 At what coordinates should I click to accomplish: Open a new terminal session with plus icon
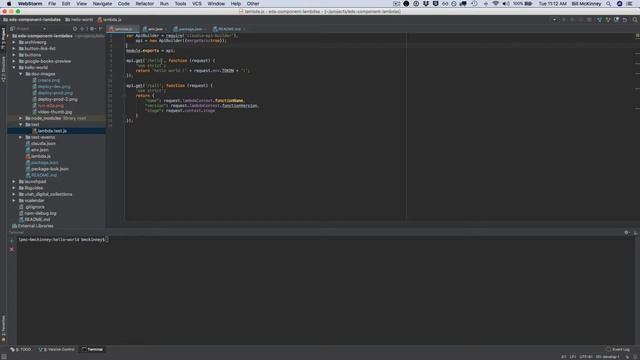pos(12,241)
